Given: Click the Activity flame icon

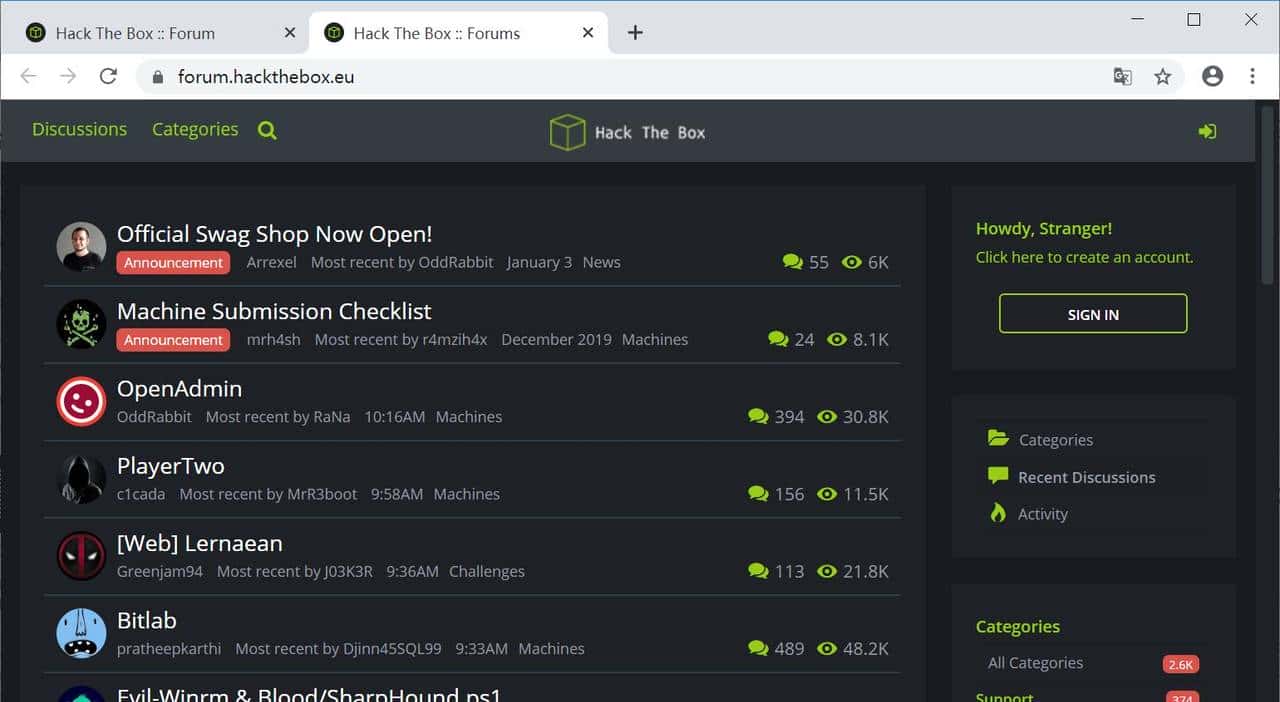Looking at the screenshot, I should click(996, 513).
